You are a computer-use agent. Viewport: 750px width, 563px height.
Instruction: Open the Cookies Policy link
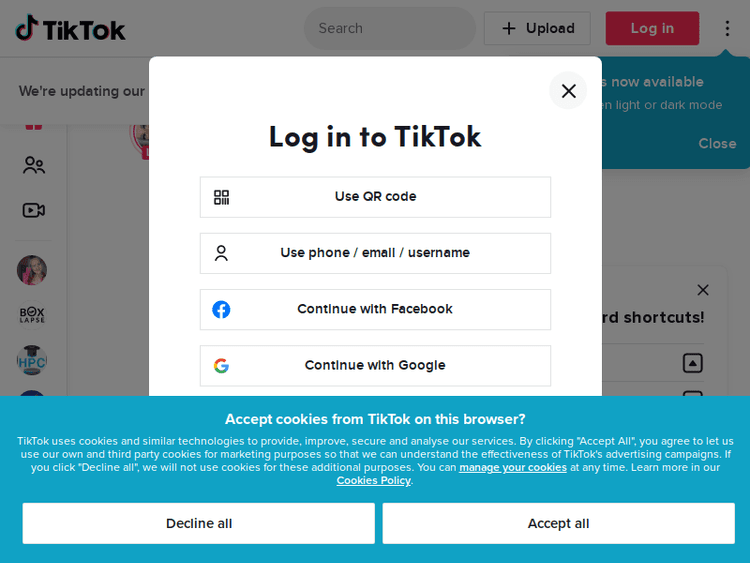click(x=373, y=480)
